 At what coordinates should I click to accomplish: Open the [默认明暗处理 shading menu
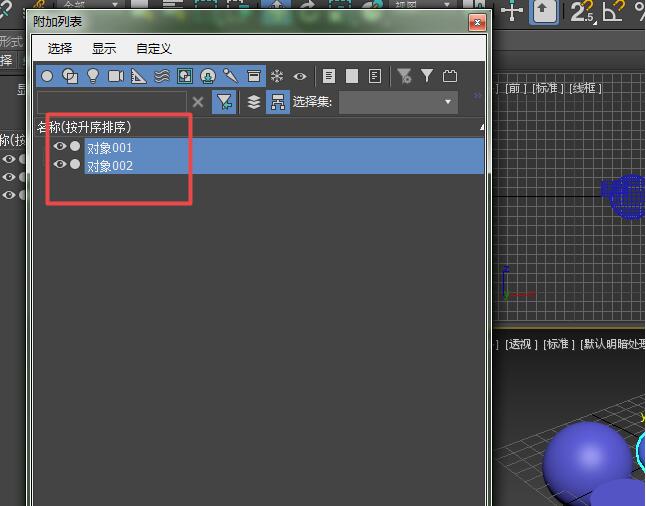pos(613,344)
